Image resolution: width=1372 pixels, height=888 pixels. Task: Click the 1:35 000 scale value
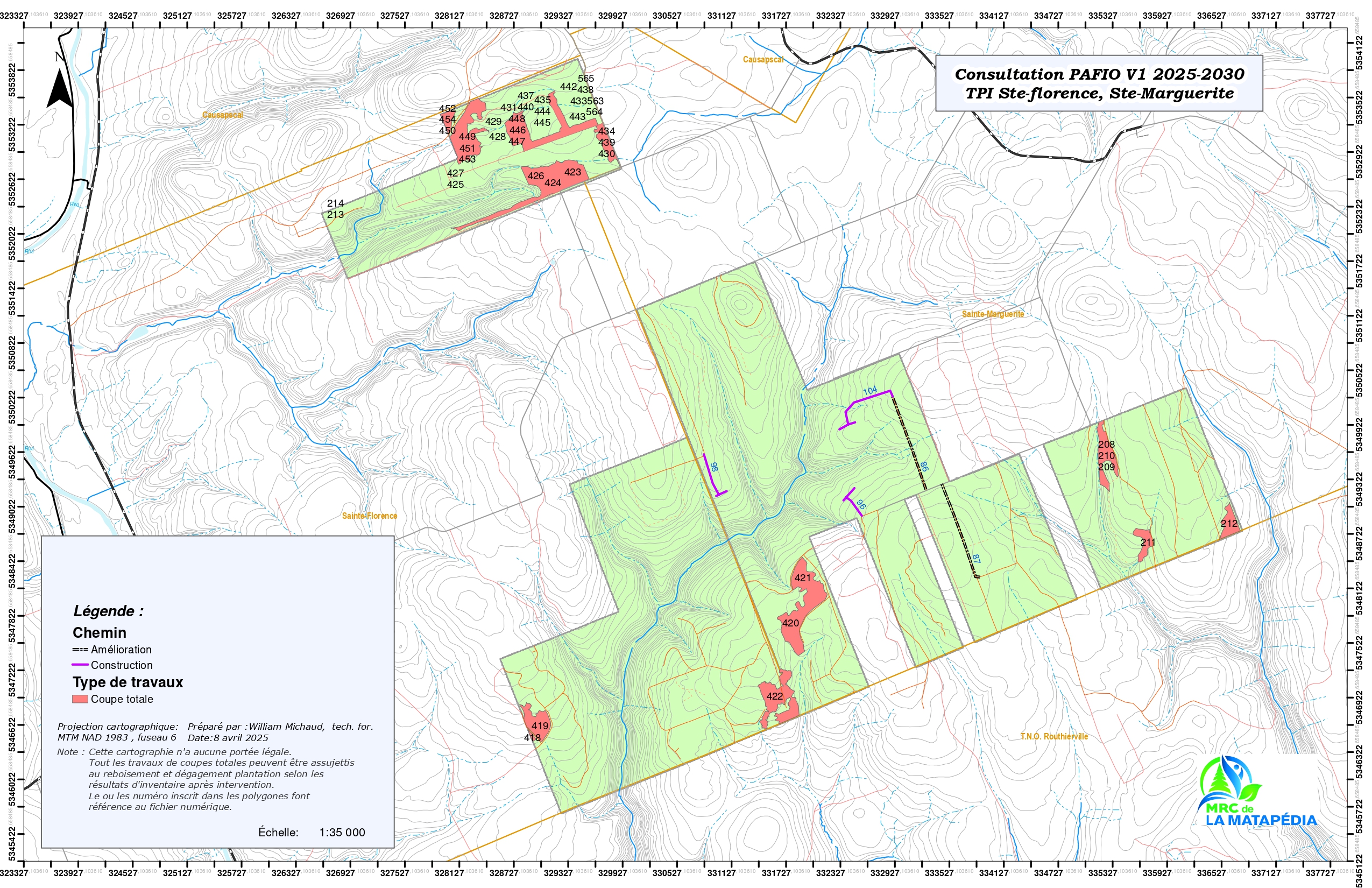(x=342, y=833)
